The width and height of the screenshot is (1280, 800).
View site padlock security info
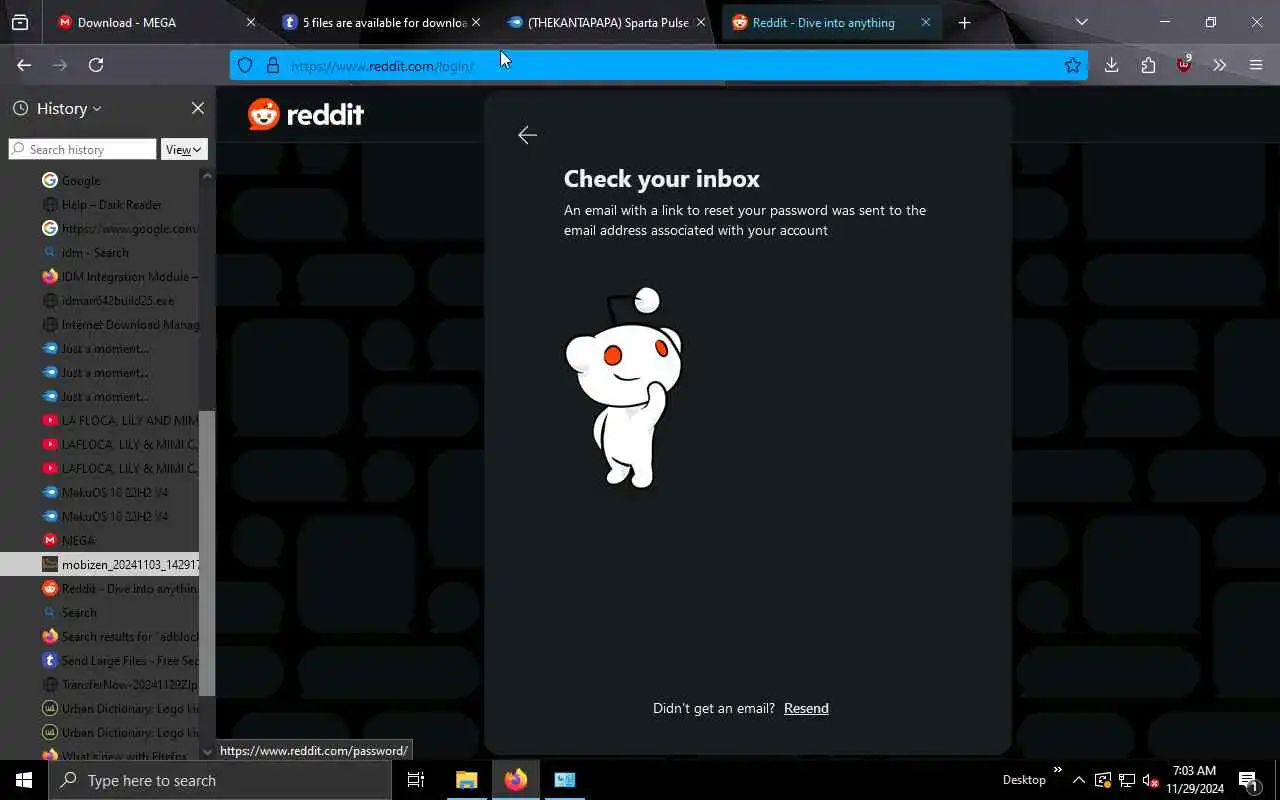pos(272,66)
